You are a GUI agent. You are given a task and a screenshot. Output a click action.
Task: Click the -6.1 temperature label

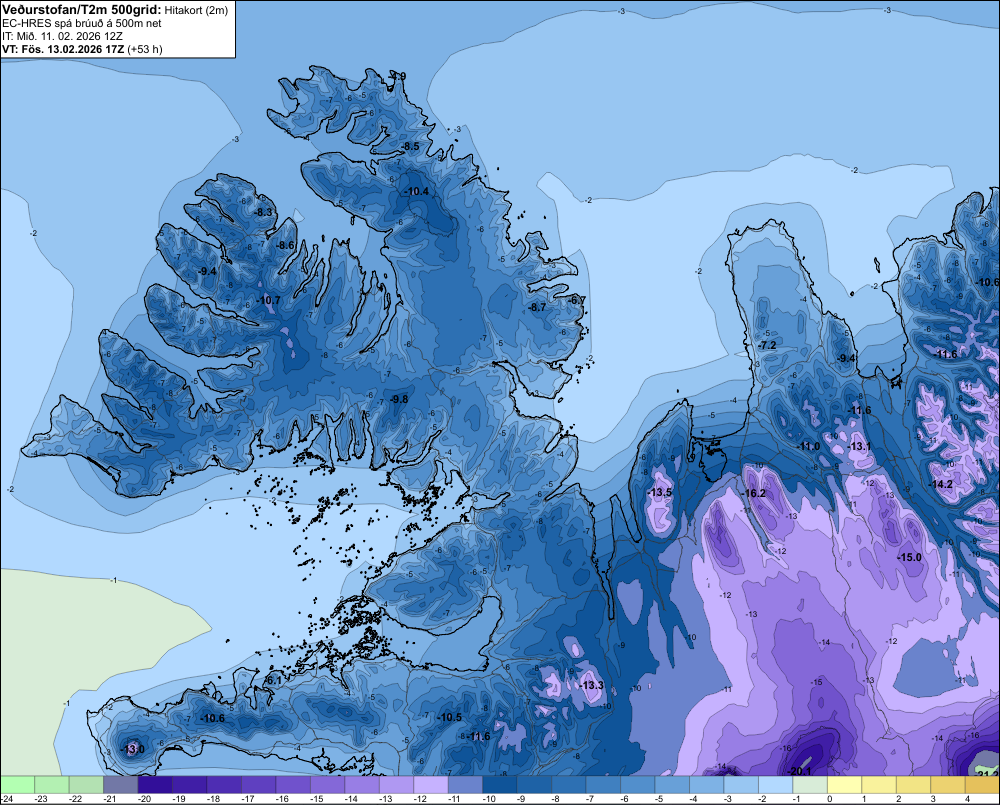(x=273, y=681)
